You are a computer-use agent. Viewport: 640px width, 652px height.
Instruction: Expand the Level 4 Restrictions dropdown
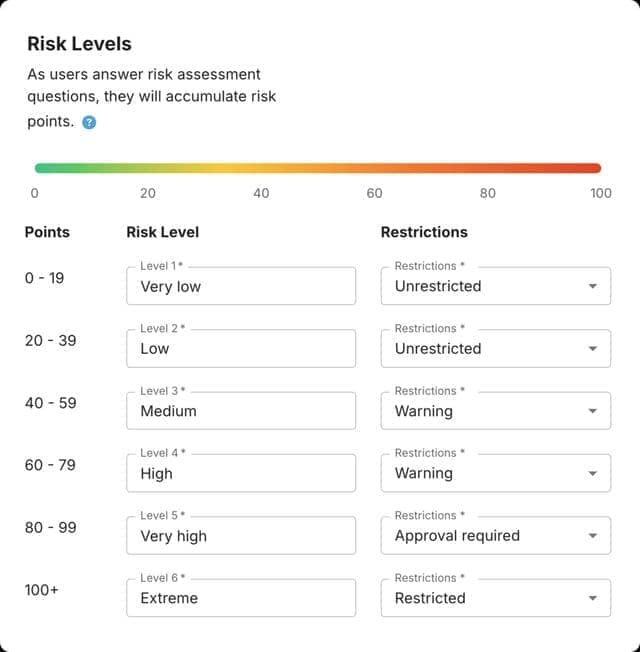click(495, 473)
